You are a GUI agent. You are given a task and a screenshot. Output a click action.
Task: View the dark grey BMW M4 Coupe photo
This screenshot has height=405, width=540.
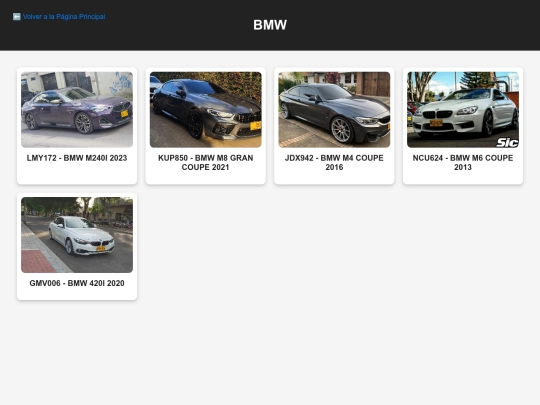coord(334,110)
